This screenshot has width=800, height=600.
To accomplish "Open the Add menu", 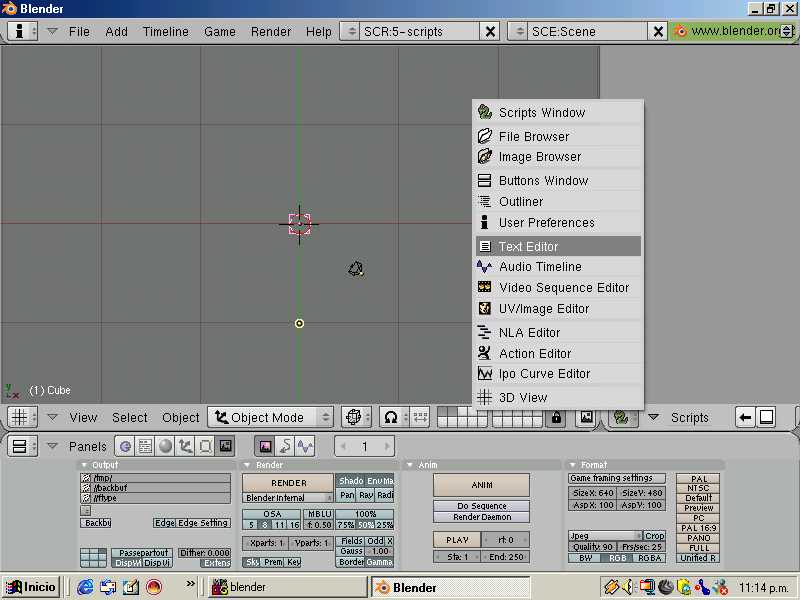I will [x=116, y=32].
